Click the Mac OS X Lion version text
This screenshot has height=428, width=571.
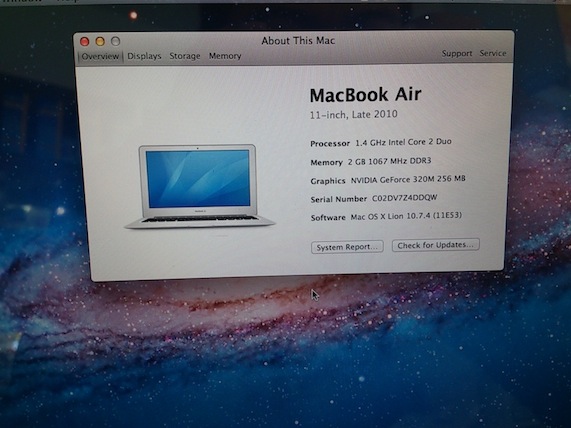(406, 216)
